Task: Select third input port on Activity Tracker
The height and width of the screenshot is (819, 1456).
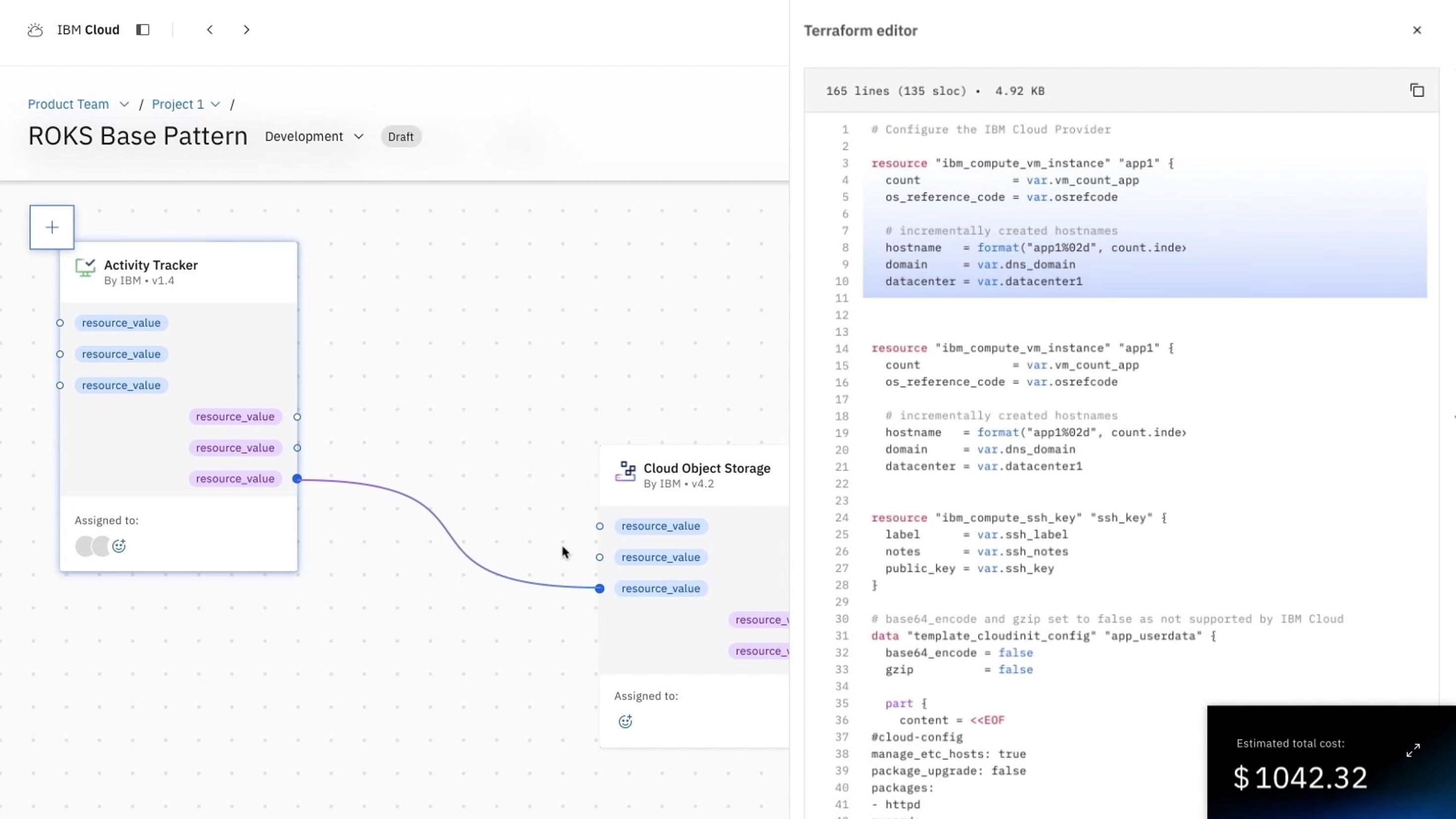Action: 60,385
